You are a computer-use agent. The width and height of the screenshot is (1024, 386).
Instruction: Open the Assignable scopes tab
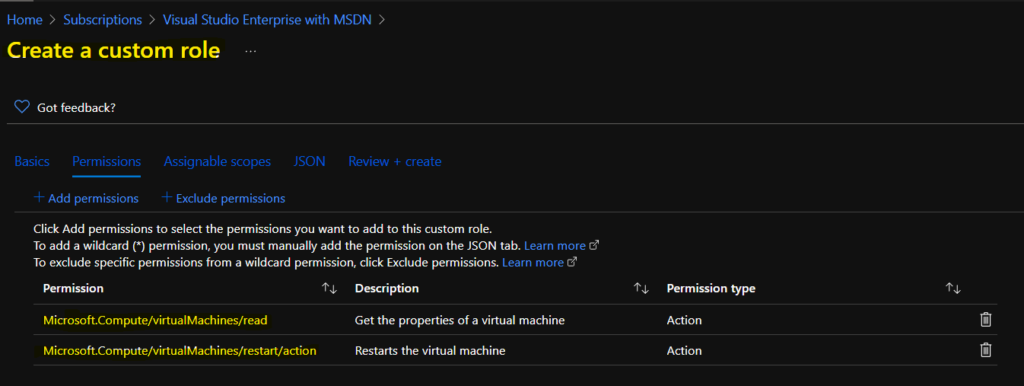tap(217, 161)
